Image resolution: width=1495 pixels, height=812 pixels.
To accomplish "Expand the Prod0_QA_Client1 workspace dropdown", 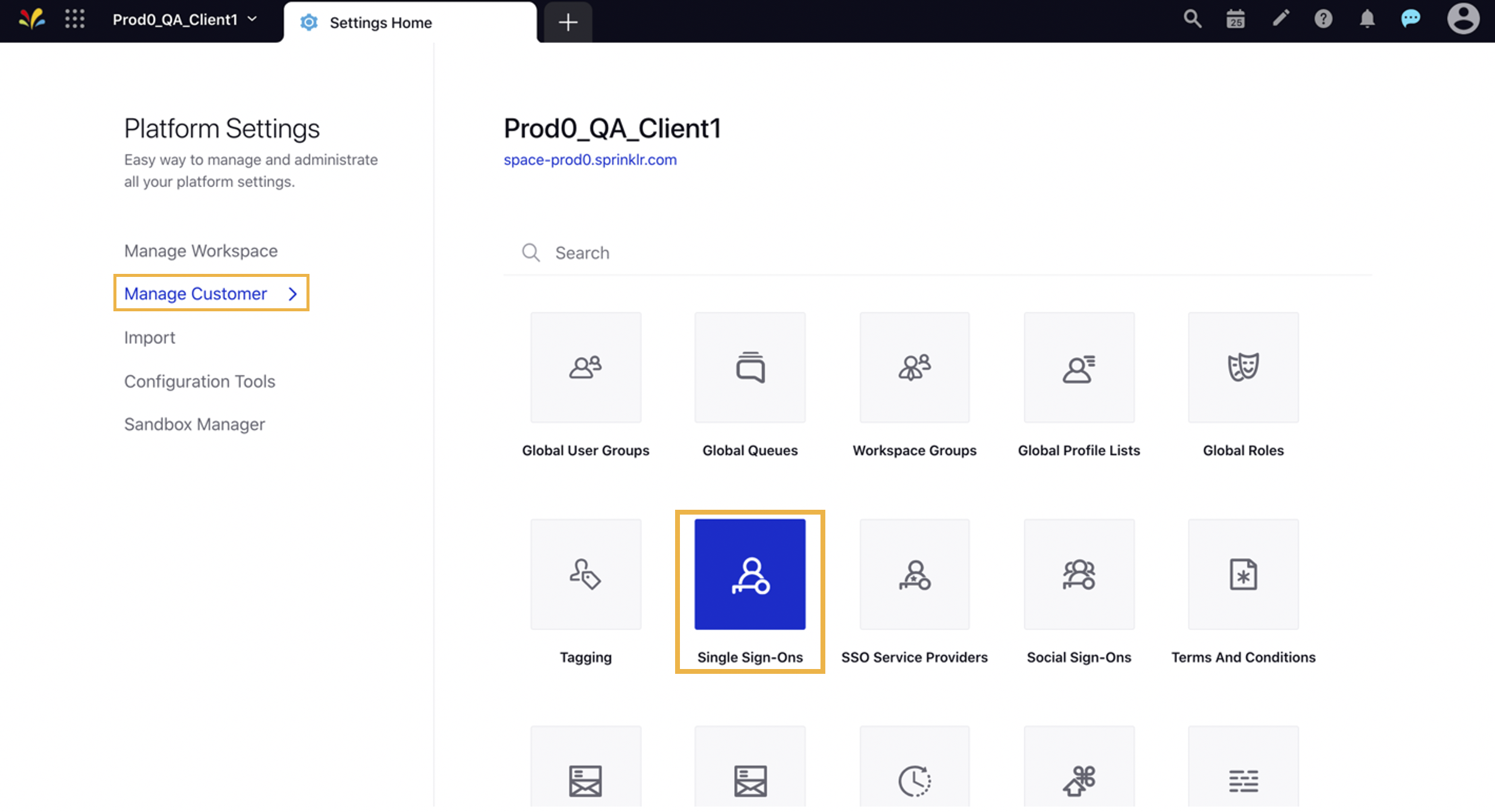I will [185, 20].
